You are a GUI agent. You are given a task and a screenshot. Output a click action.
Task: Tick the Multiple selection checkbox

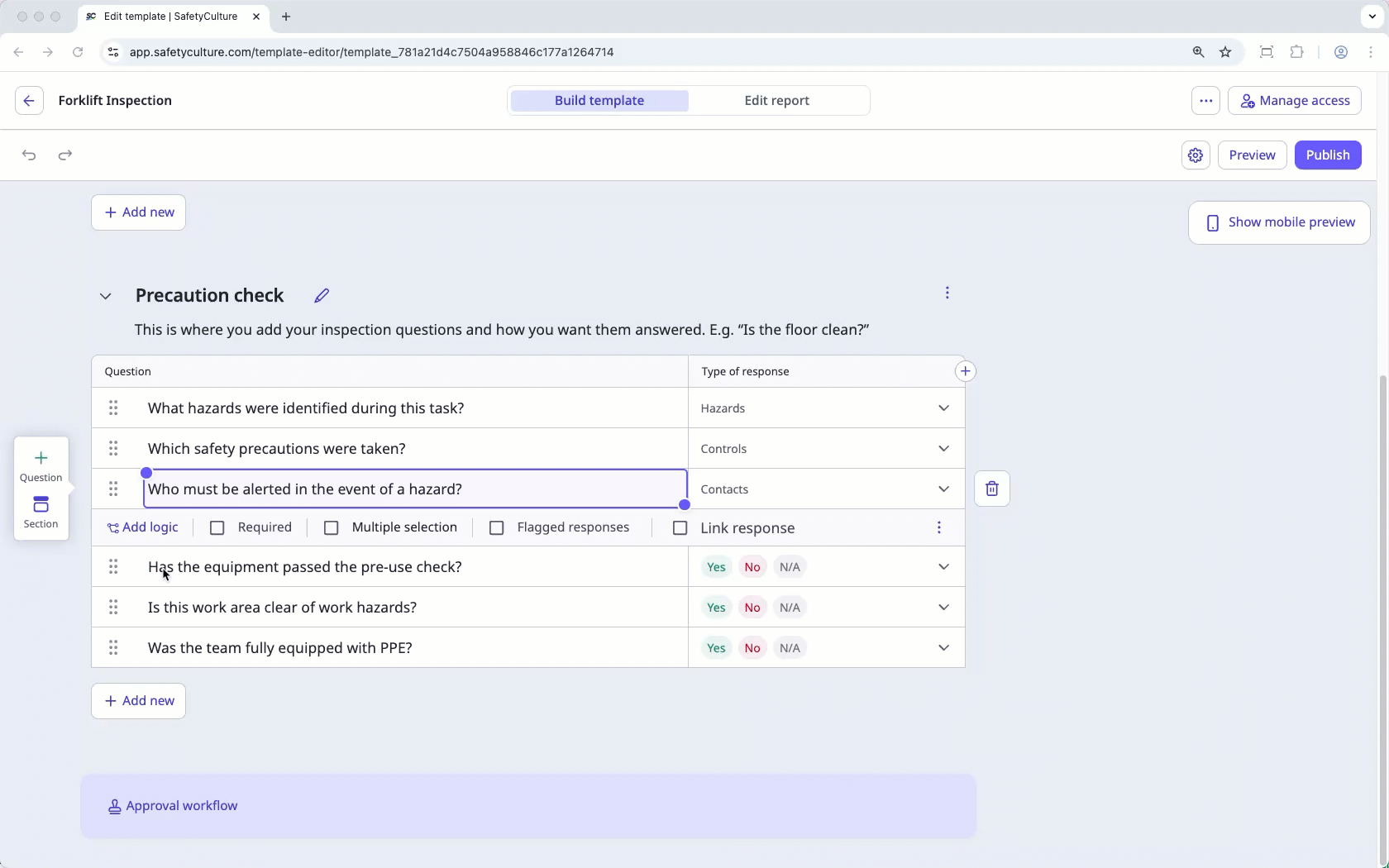click(x=332, y=528)
